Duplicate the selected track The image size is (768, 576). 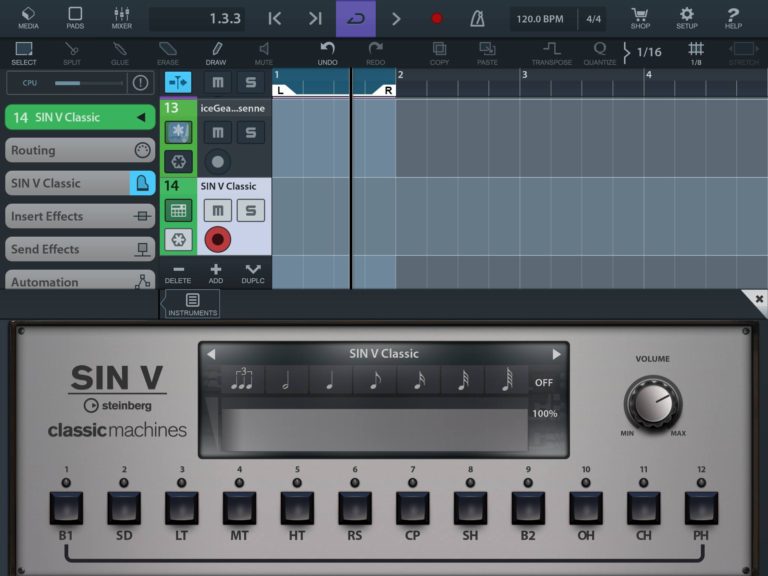pos(253,274)
